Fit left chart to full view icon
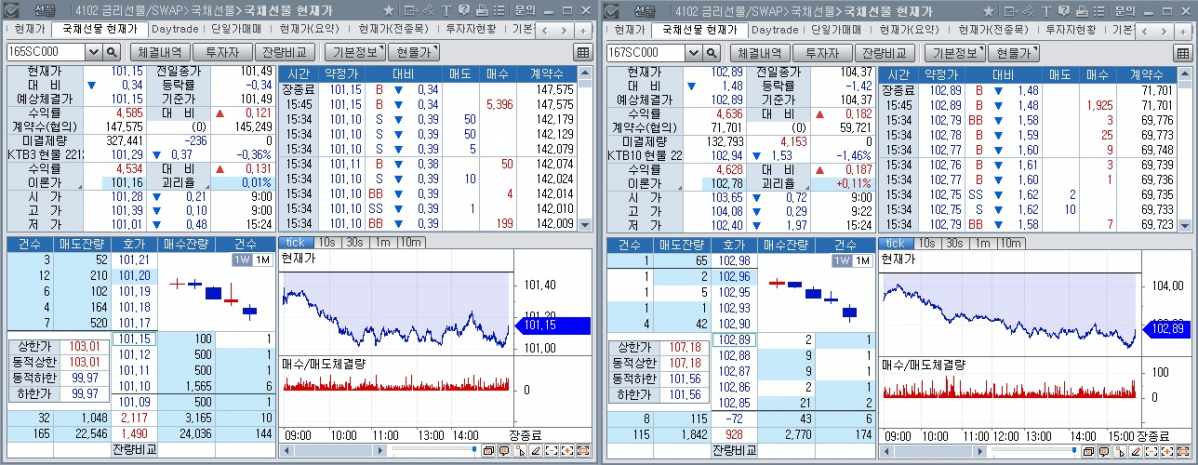Image resolution: width=1198 pixels, height=465 pixels. pyautogui.click(x=583, y=450)
